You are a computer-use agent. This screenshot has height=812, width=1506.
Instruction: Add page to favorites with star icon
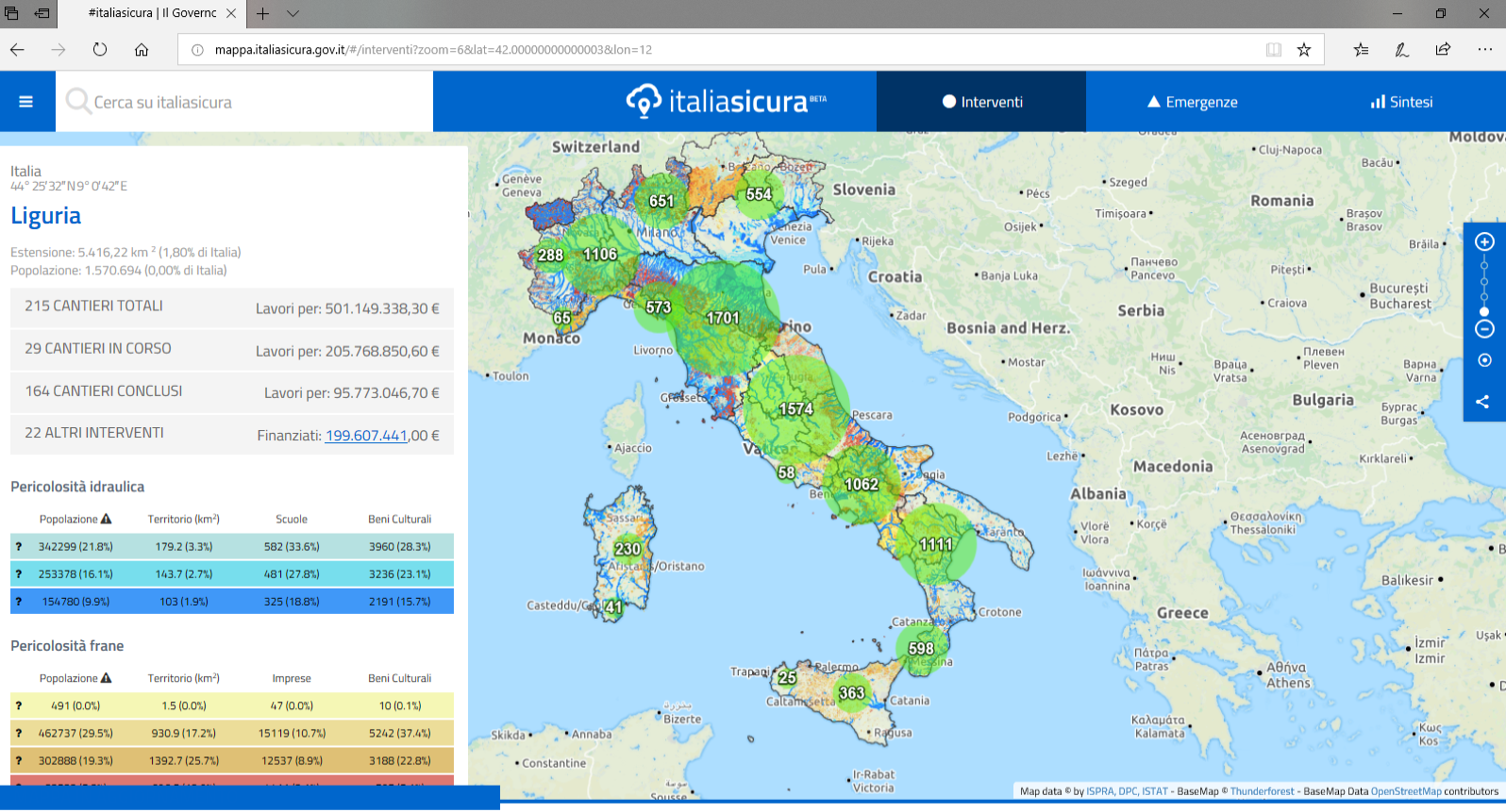(x=1304, y=50)
